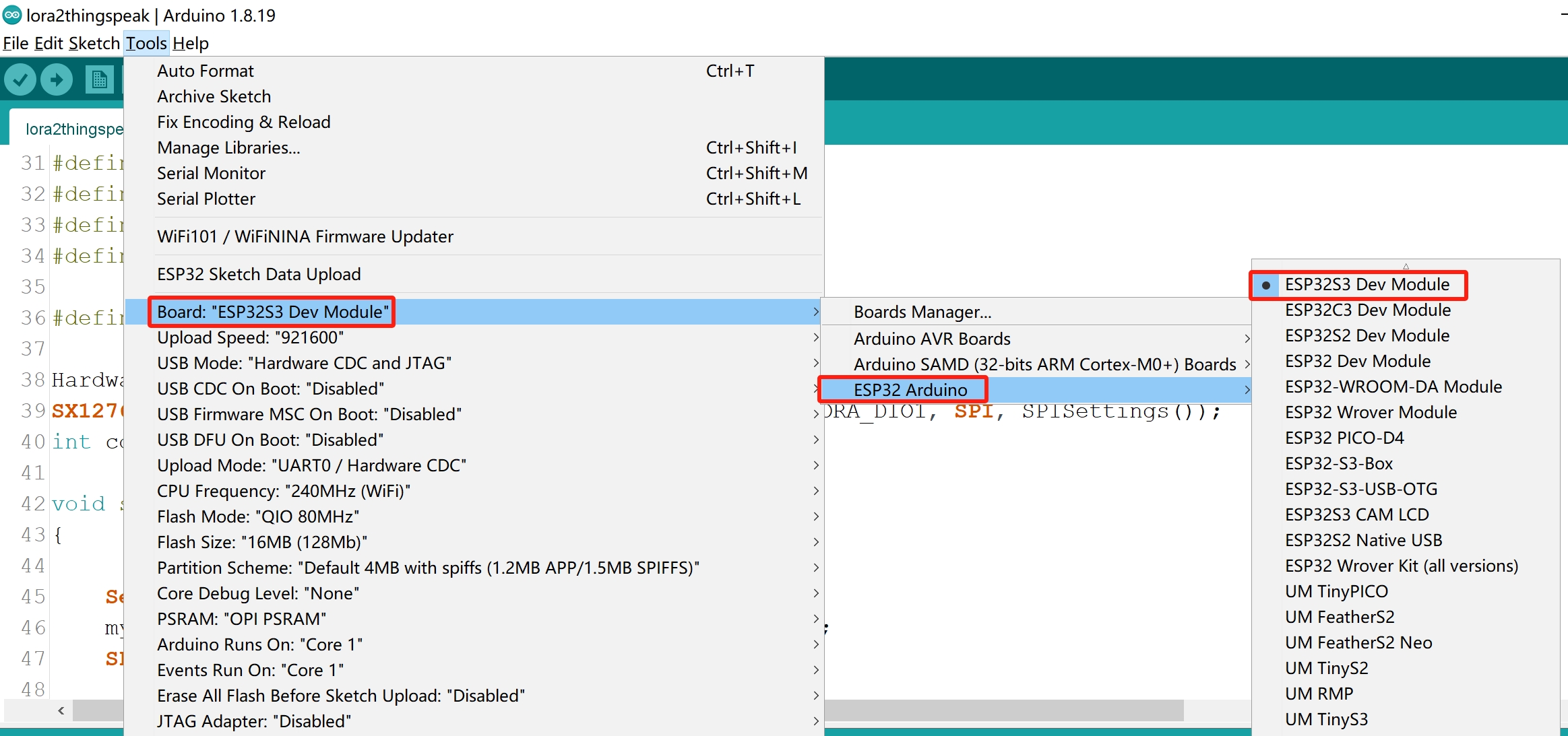Image resolution: width=1568 pixels, height=736 pixels.
Task: Select UM FeatherS2 Neo board
Action: click(x=1406, y=642)
